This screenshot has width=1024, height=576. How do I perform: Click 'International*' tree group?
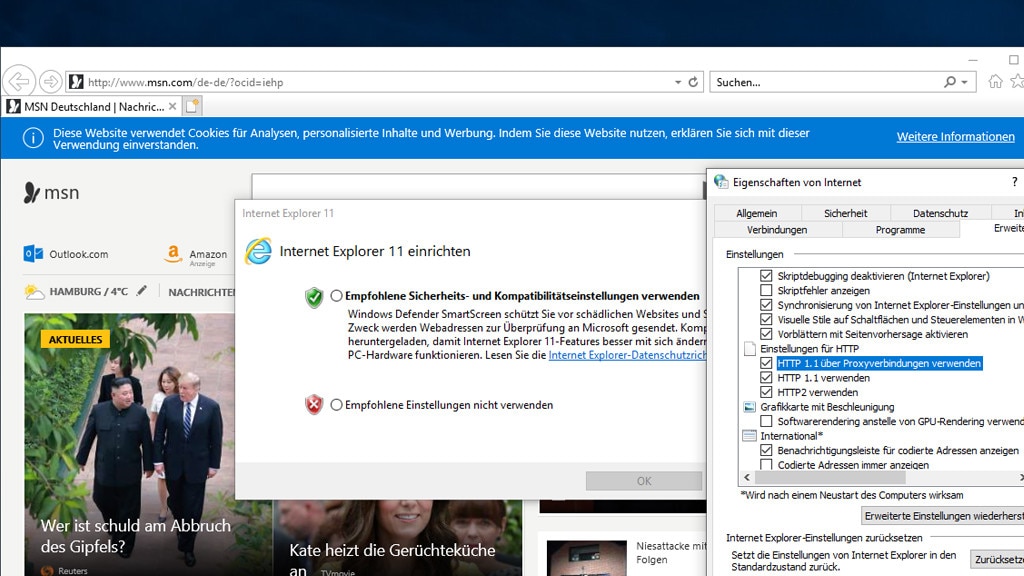coord(791,436)
